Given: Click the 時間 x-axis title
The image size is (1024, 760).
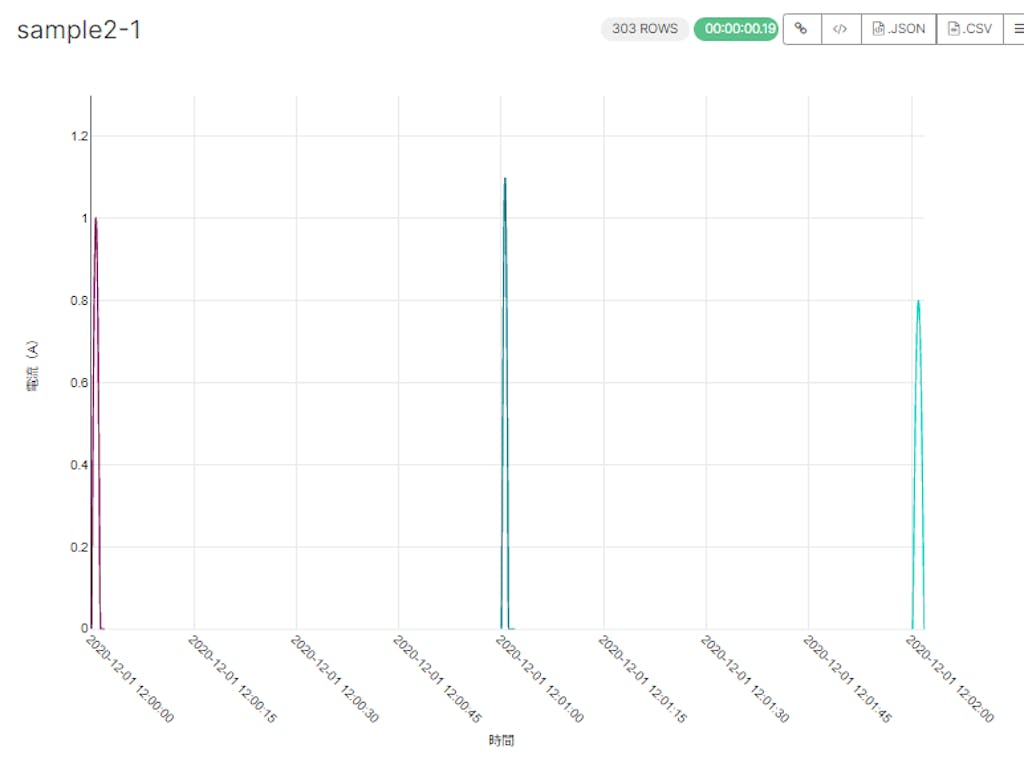Looking at the screenshot, I should 502,740.
